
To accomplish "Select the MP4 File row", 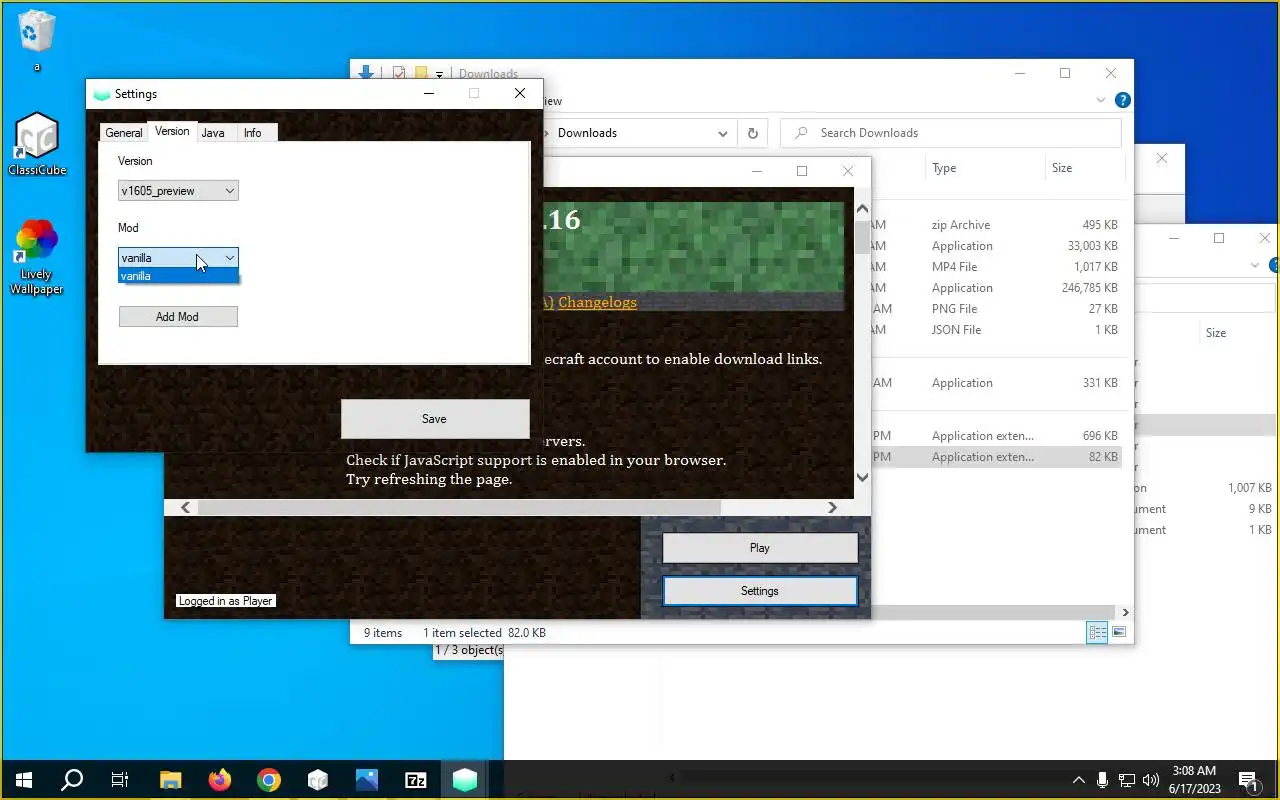I will tap(995, 267).
